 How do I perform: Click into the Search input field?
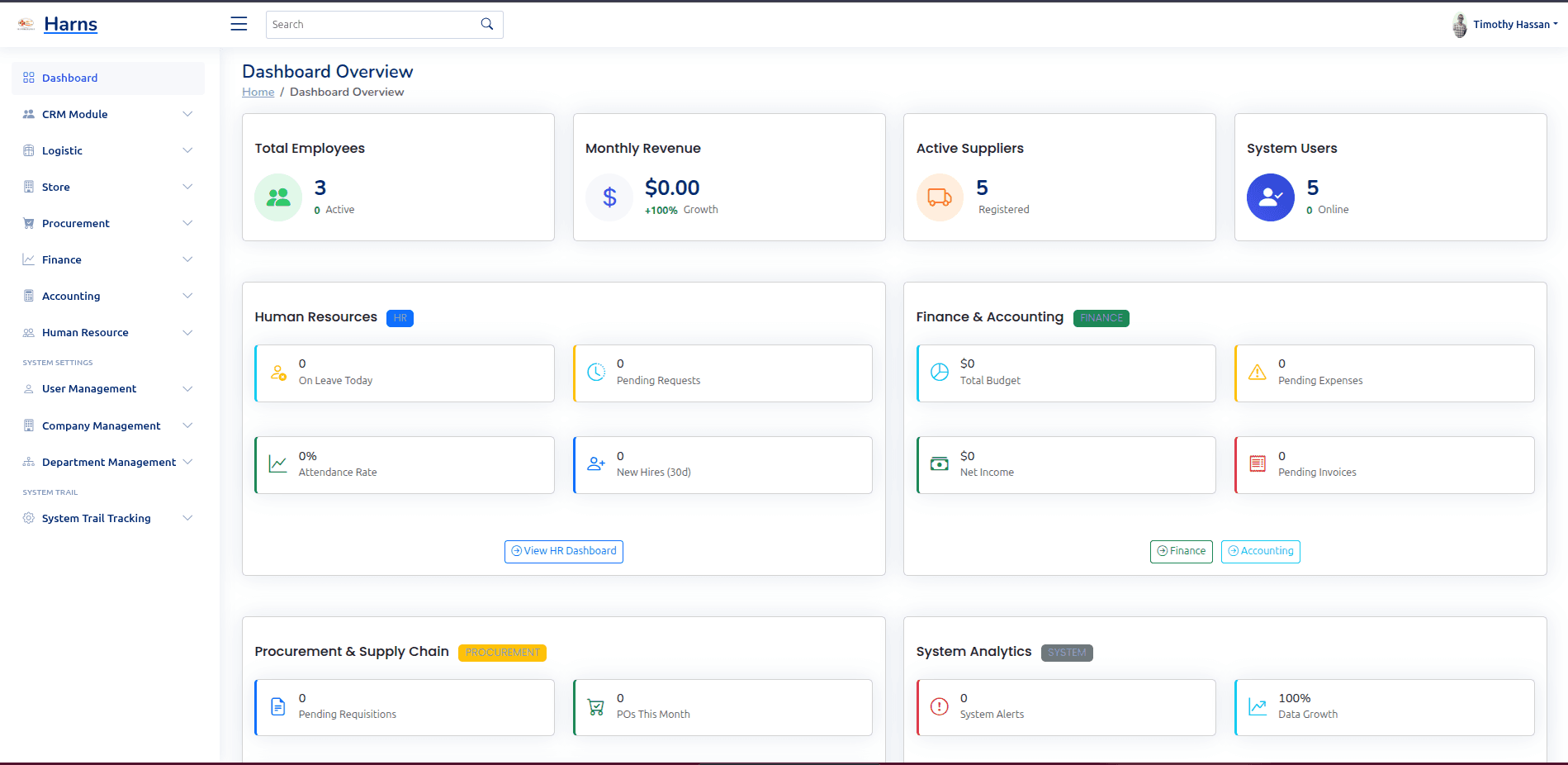pos(372,25)
